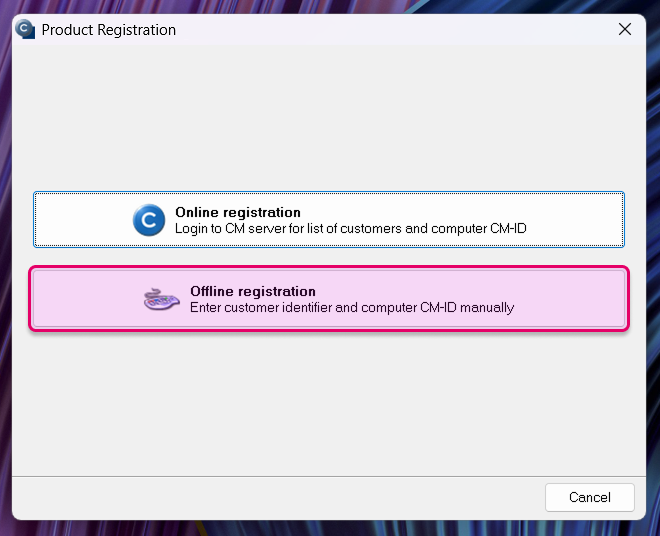Click blank space left of blue C icon
660x536 pixels.
click(84, 219)
